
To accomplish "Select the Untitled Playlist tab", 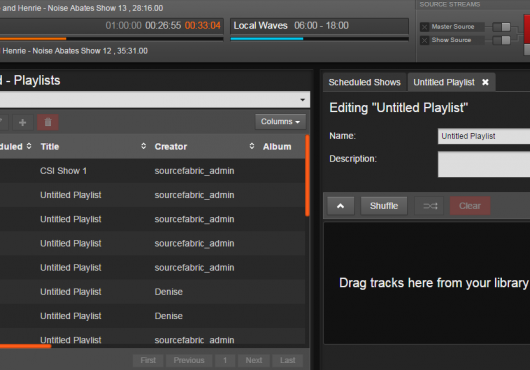I will tap(444, 82).
